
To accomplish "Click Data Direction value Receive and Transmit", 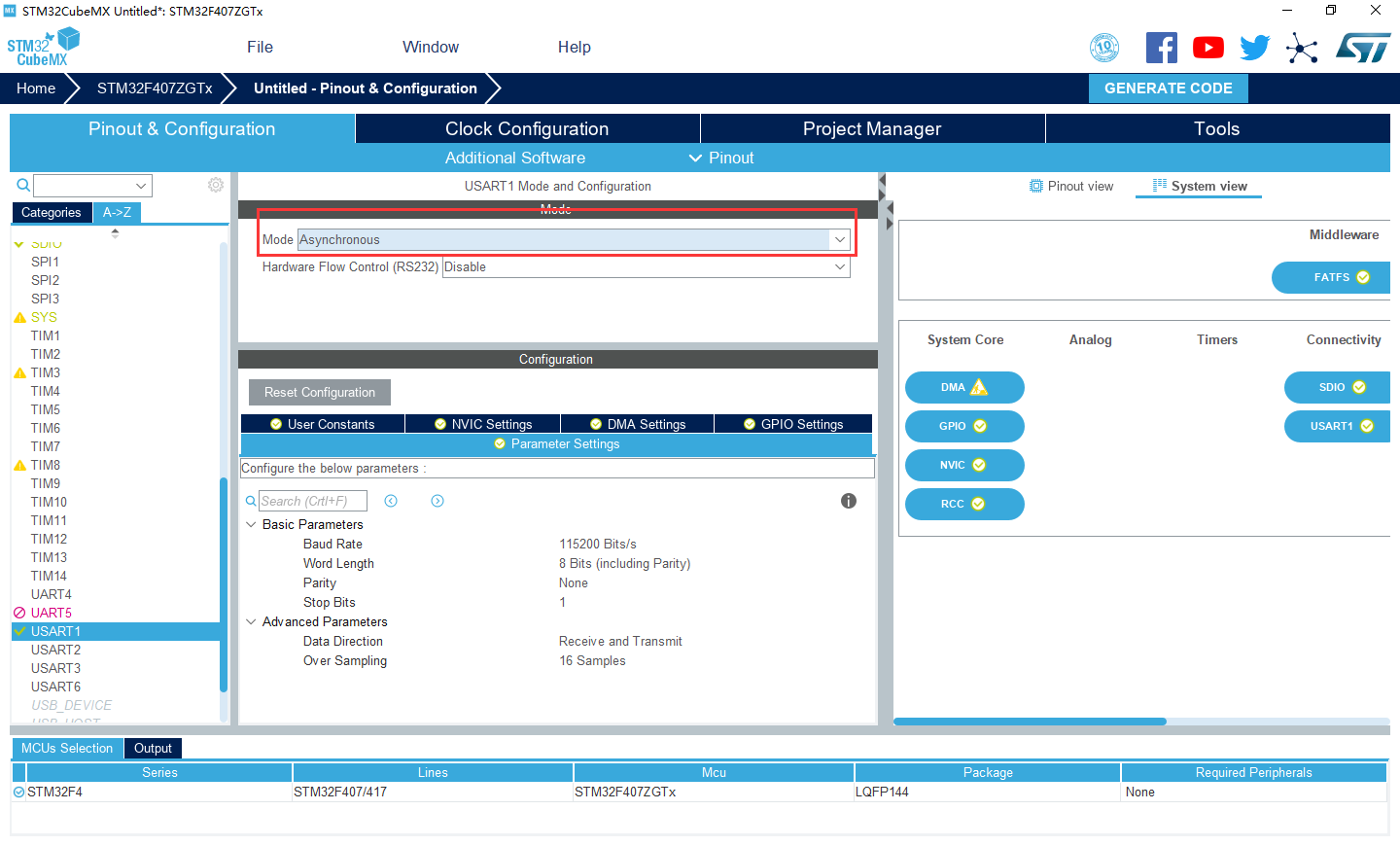I will pyautogui.click(x=620, y=641).
